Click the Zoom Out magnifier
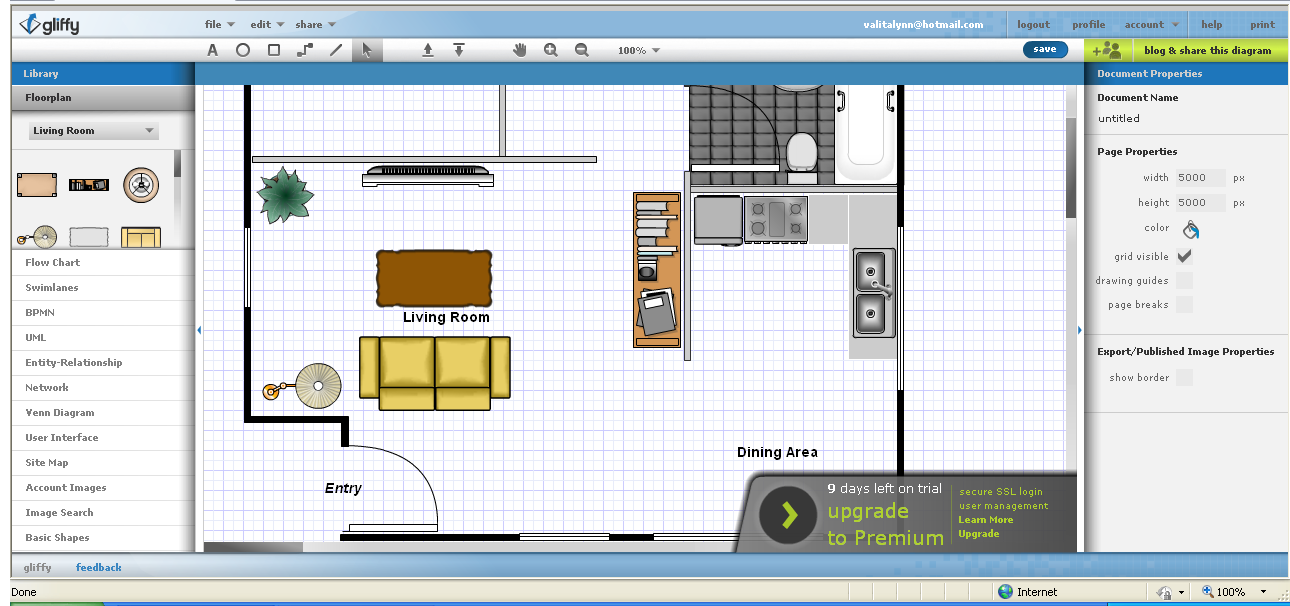This screenshot has width=1290, height=606. click(582, 50)
